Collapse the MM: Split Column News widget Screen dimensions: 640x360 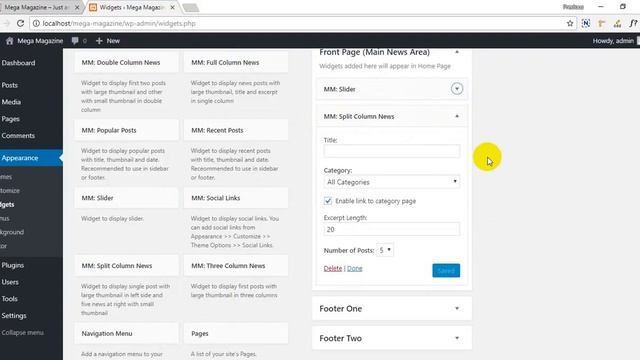[x=457, y=116]
